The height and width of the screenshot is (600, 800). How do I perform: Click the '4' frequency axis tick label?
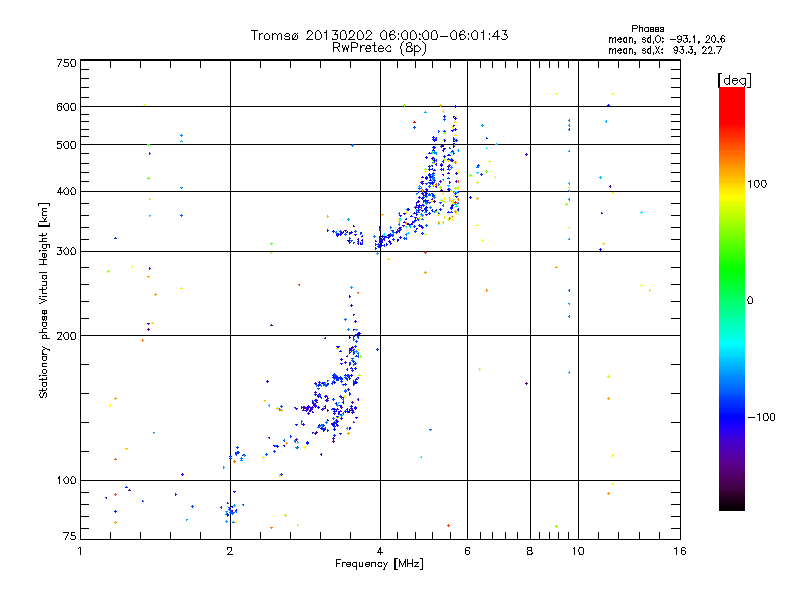coord(380,551)
